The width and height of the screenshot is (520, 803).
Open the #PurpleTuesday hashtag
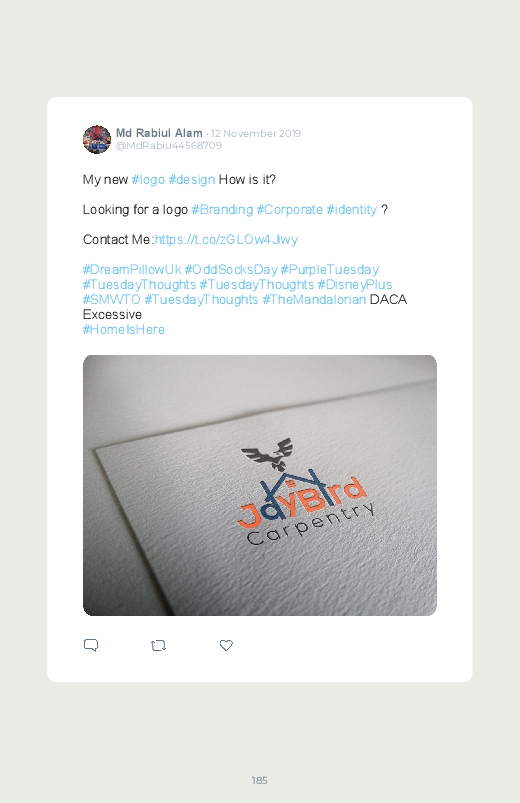pyautogui.click(x=330, y=270)
